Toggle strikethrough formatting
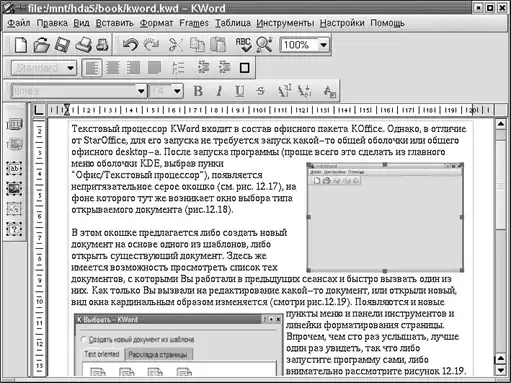The image size is (511, 383). [x=261, y=91]
